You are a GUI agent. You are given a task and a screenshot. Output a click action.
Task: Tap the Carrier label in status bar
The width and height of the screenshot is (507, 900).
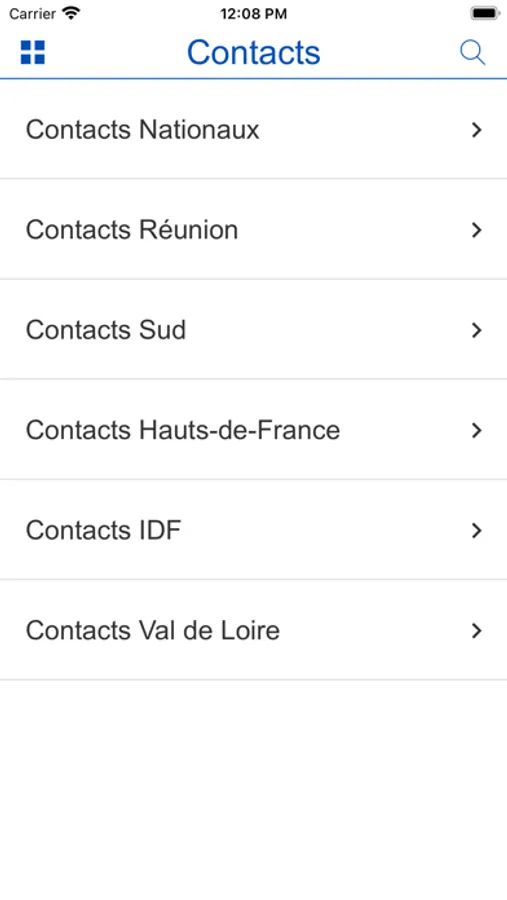(x=32, y=14)
